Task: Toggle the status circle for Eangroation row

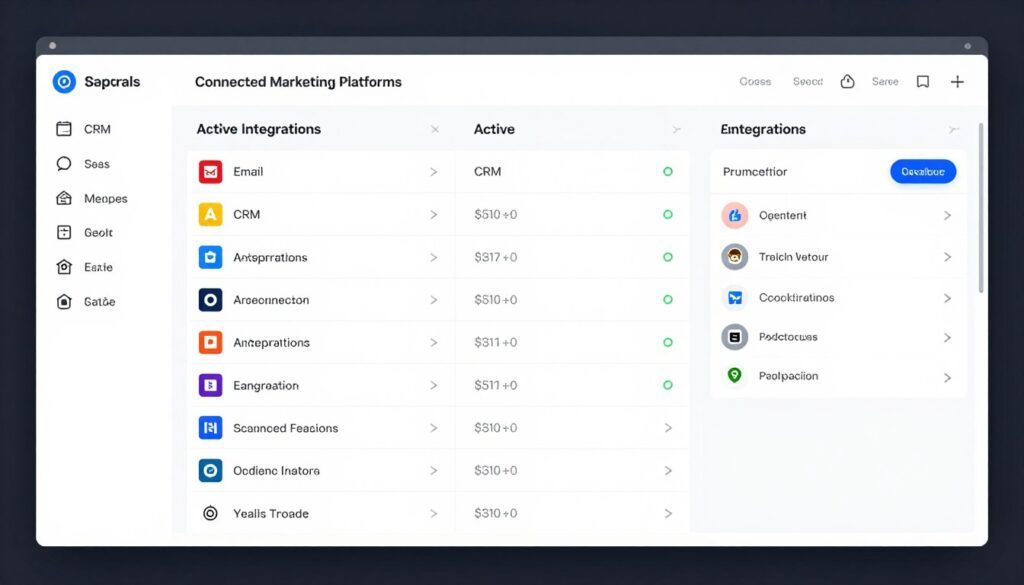Action: [x=668, y=385]
